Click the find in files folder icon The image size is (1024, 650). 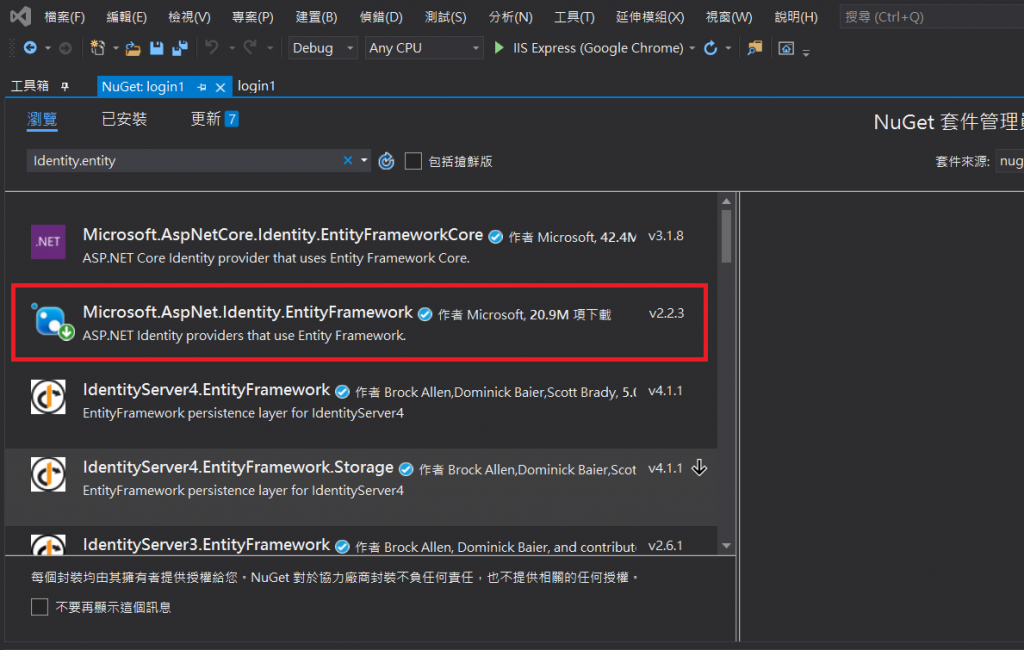pos(755,48)
